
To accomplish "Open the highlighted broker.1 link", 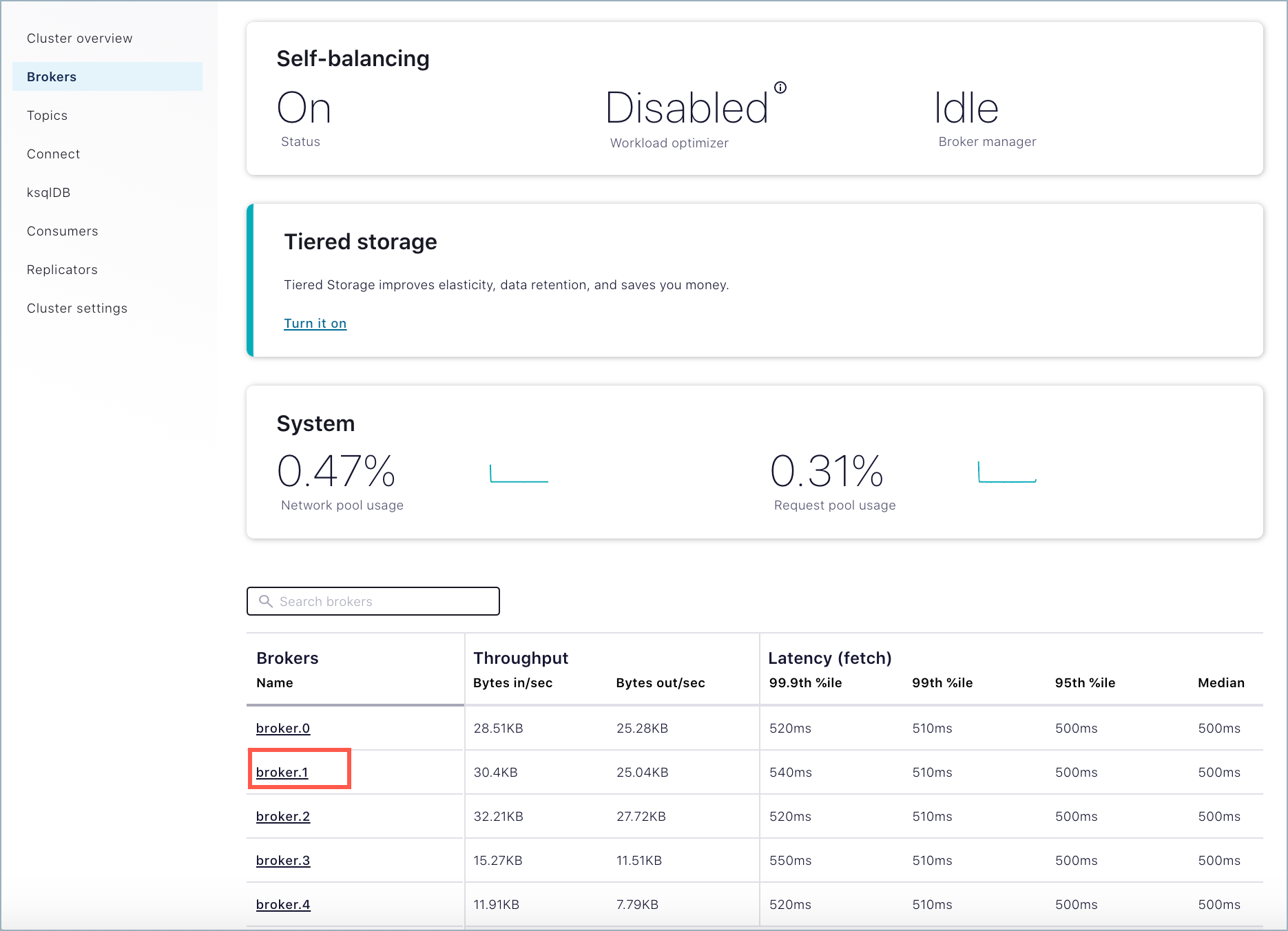I will click(282, 773).
